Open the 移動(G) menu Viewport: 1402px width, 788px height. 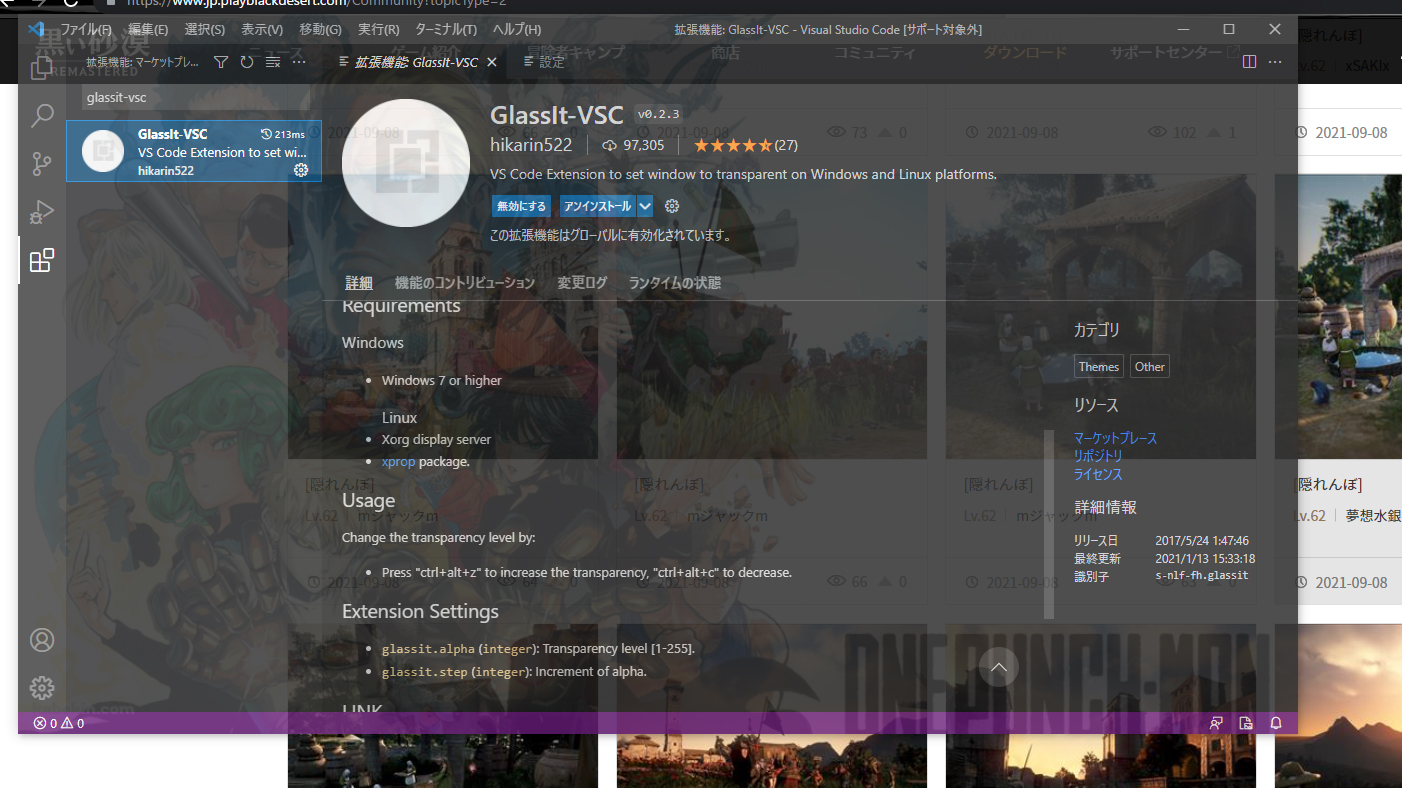[x=320, y=29]
